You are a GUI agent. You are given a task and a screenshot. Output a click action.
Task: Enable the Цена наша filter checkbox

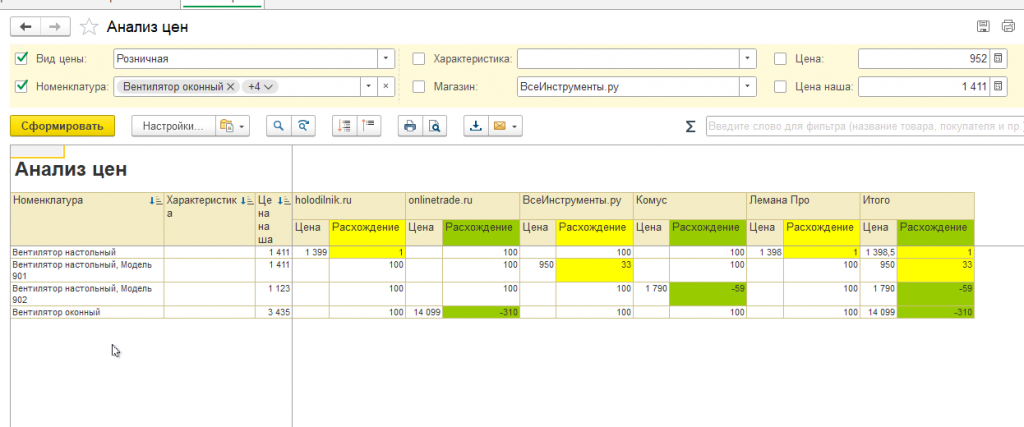[x=780, y=86]
